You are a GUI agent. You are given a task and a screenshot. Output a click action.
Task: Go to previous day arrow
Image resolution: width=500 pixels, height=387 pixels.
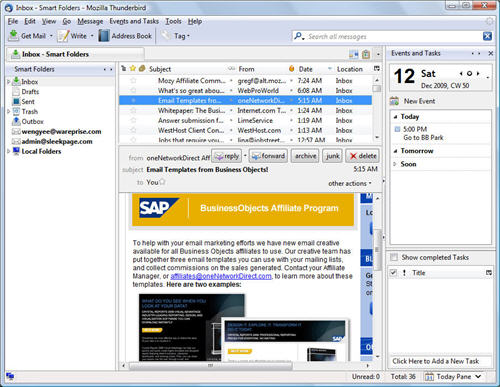click(461, 73)
